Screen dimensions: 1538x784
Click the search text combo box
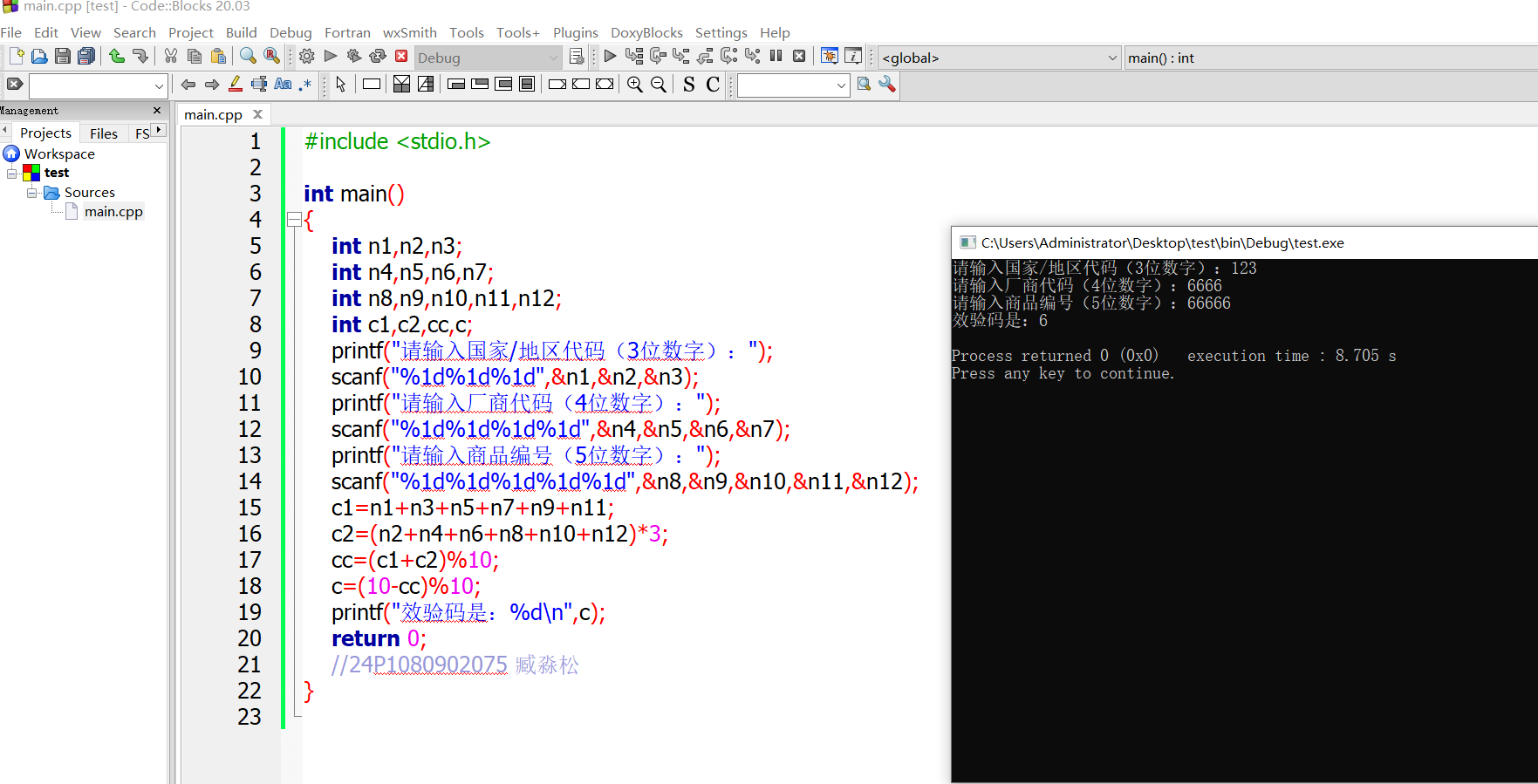(98, 85)
